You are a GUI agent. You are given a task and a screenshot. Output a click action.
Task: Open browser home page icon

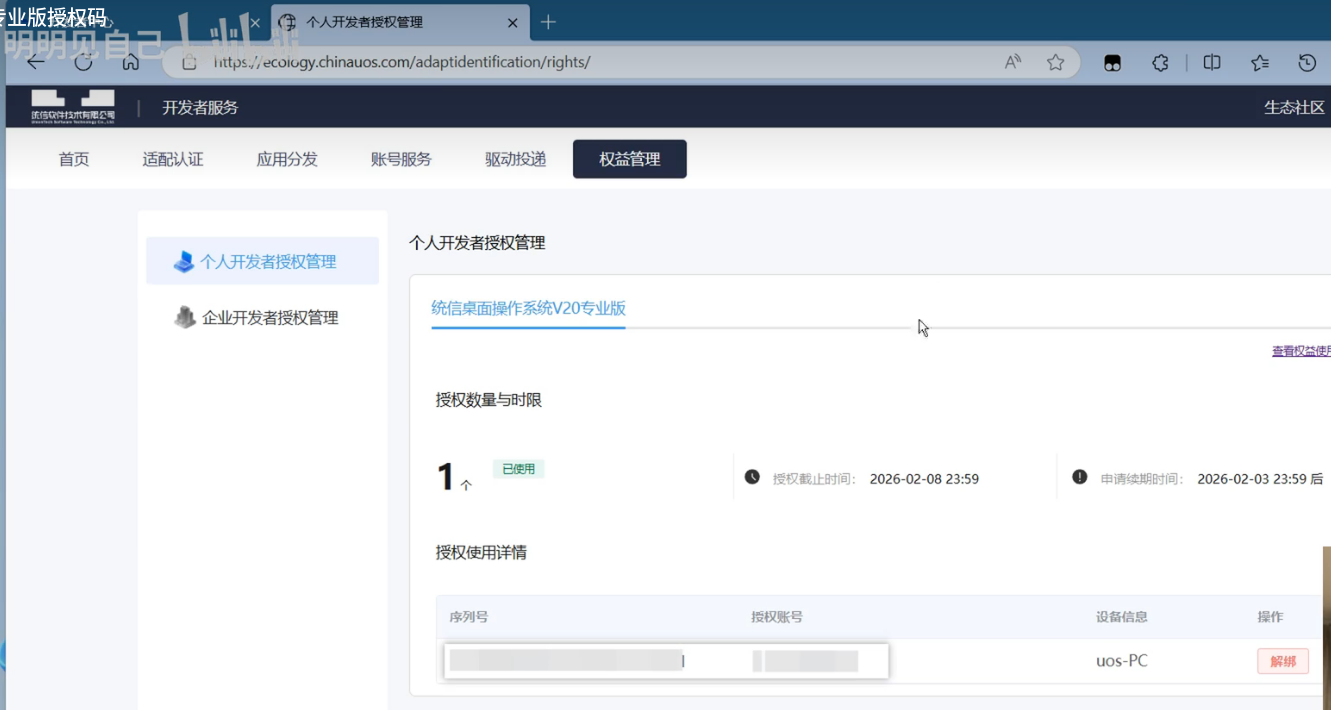coord(130,62)
